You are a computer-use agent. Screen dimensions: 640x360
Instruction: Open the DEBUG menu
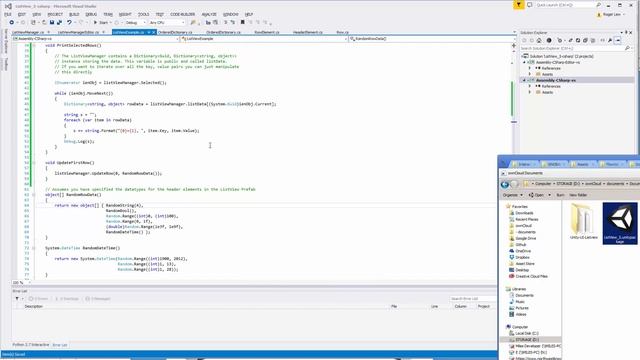[91, 14]
